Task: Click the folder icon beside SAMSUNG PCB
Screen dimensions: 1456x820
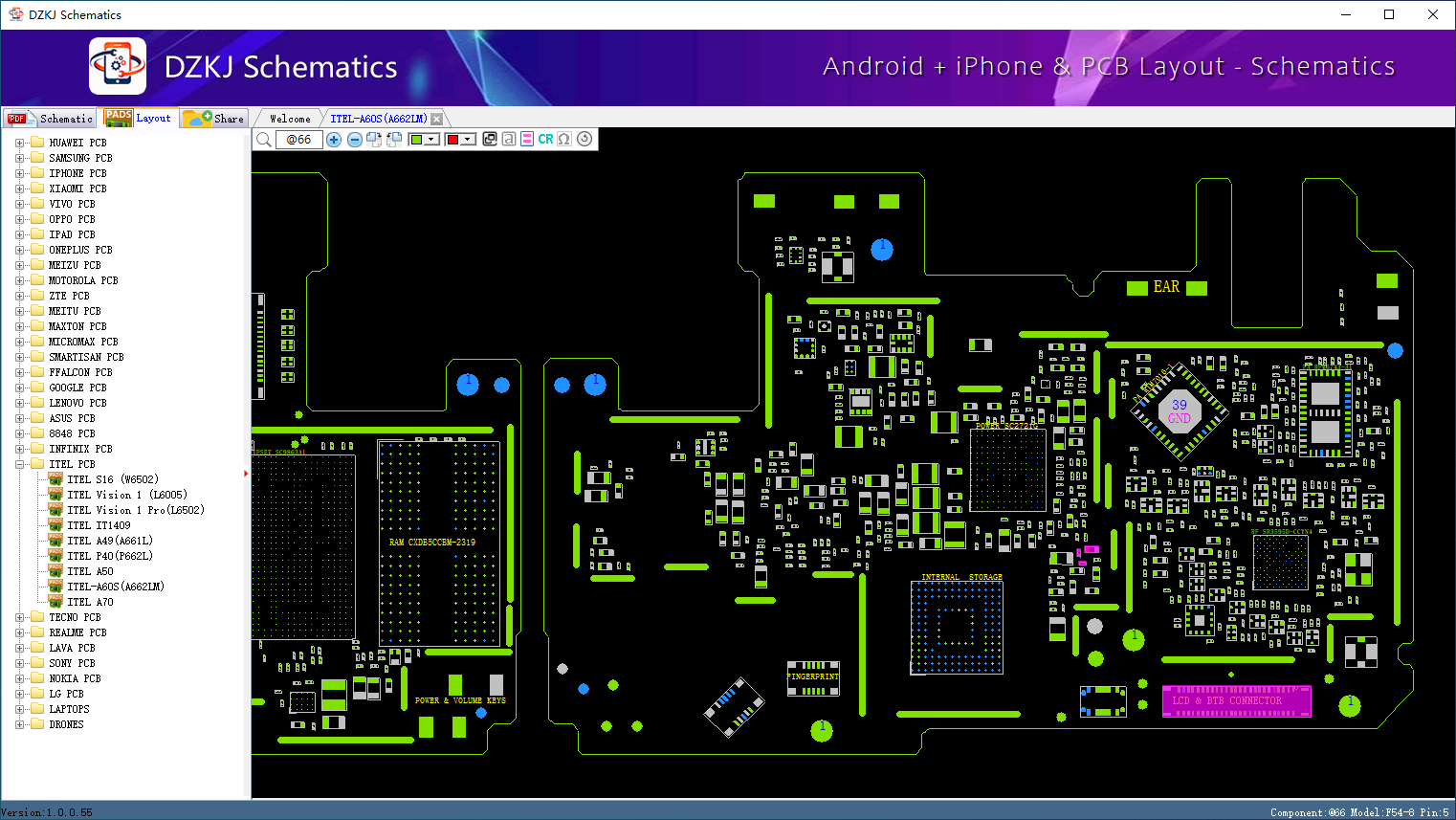Action: [x=37, y=158]
